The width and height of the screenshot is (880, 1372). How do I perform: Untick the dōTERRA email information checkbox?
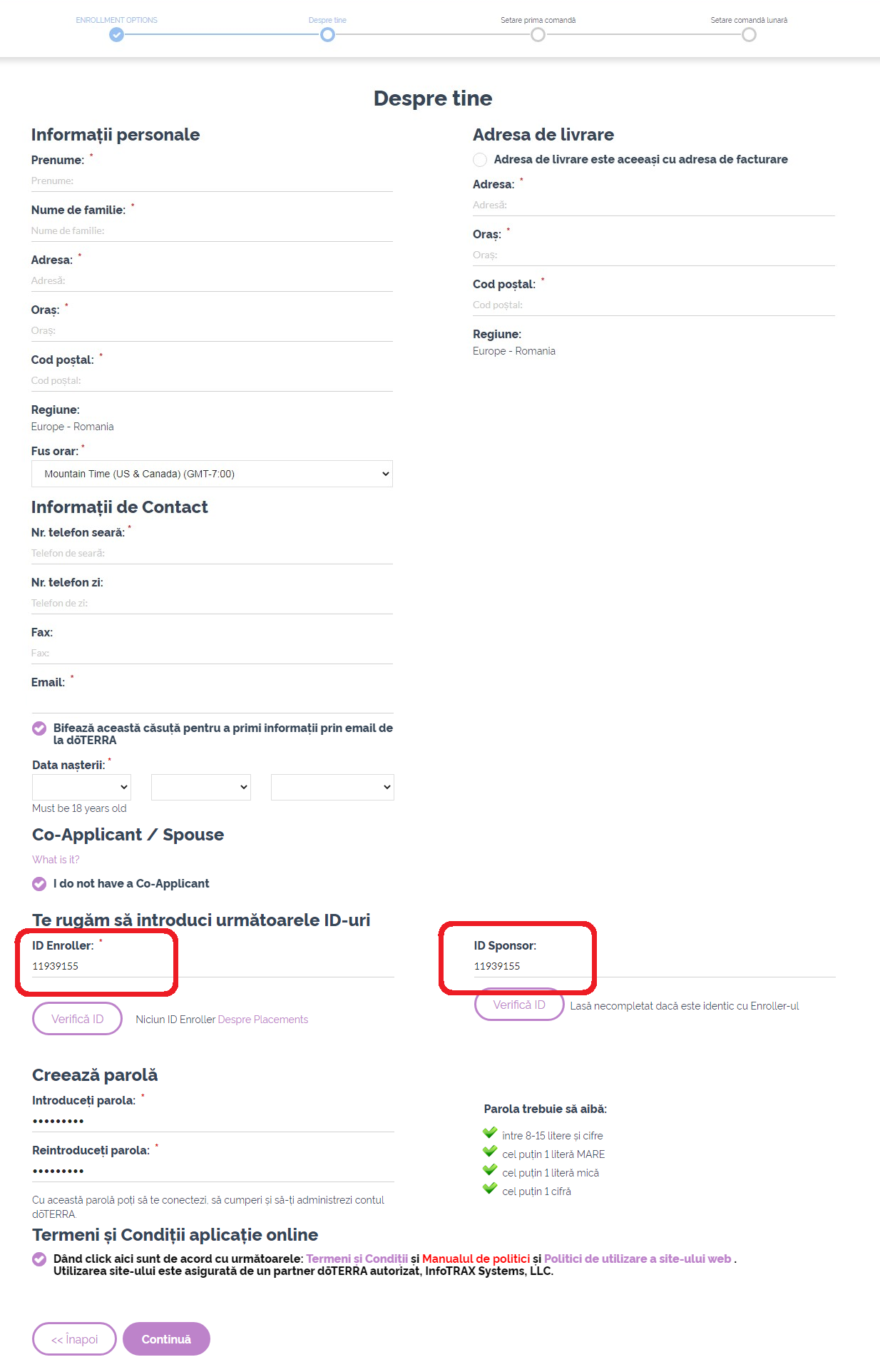tap(39, 728)
